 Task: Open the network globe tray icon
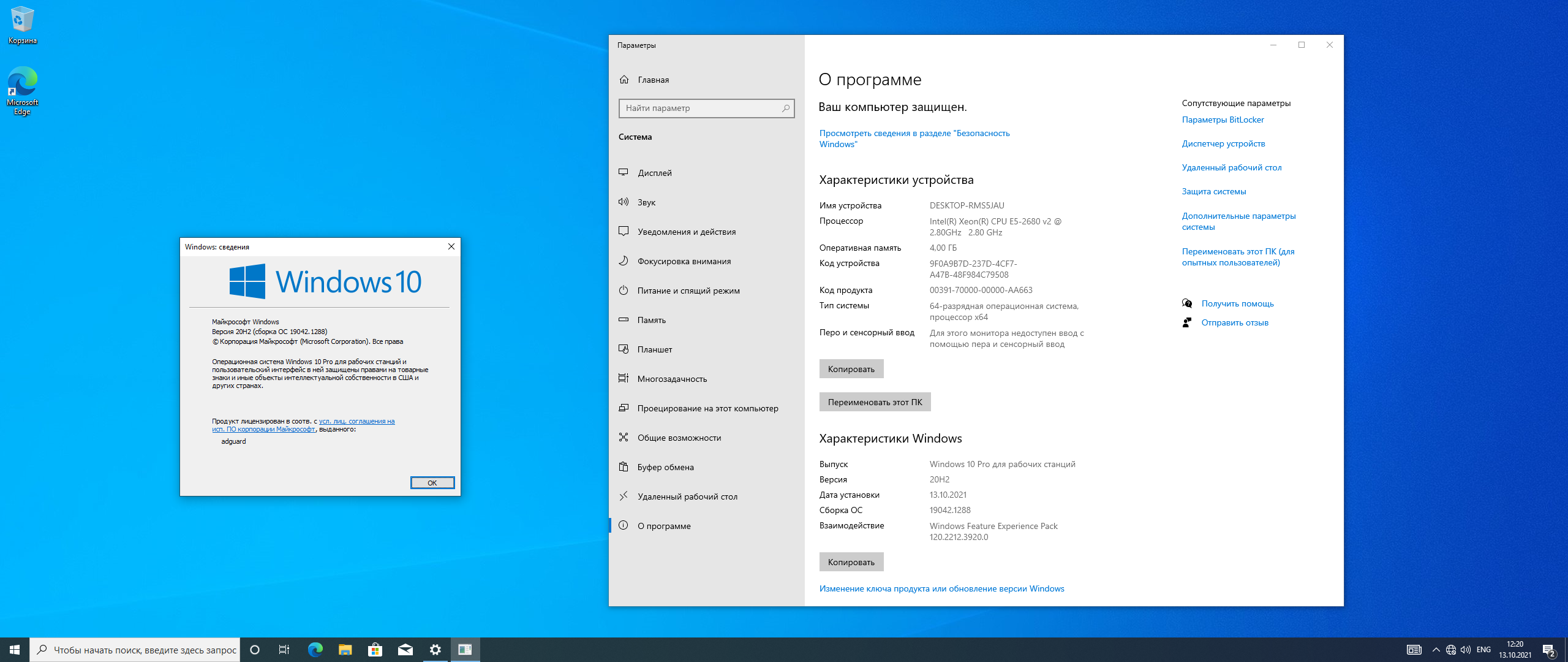tap(1450, 650)
